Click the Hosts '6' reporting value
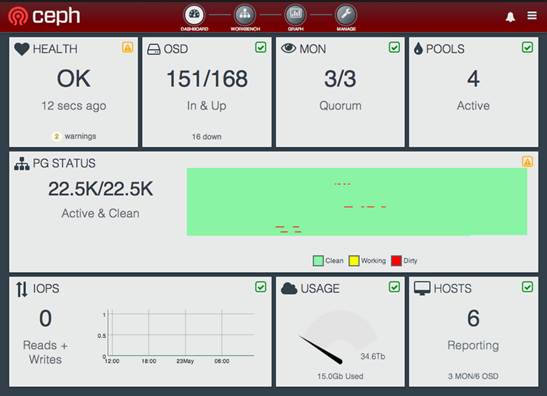 (x=473, y=318)
